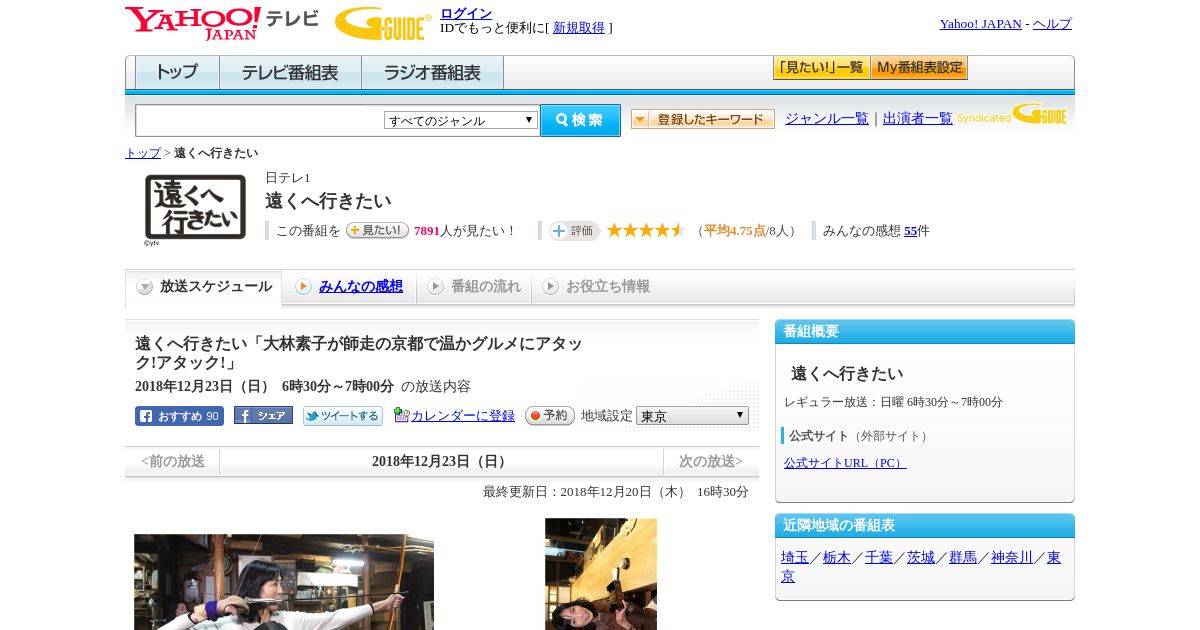Open the ヘルプ link
Viewport: 1200px width, 630px height.
1052,24
